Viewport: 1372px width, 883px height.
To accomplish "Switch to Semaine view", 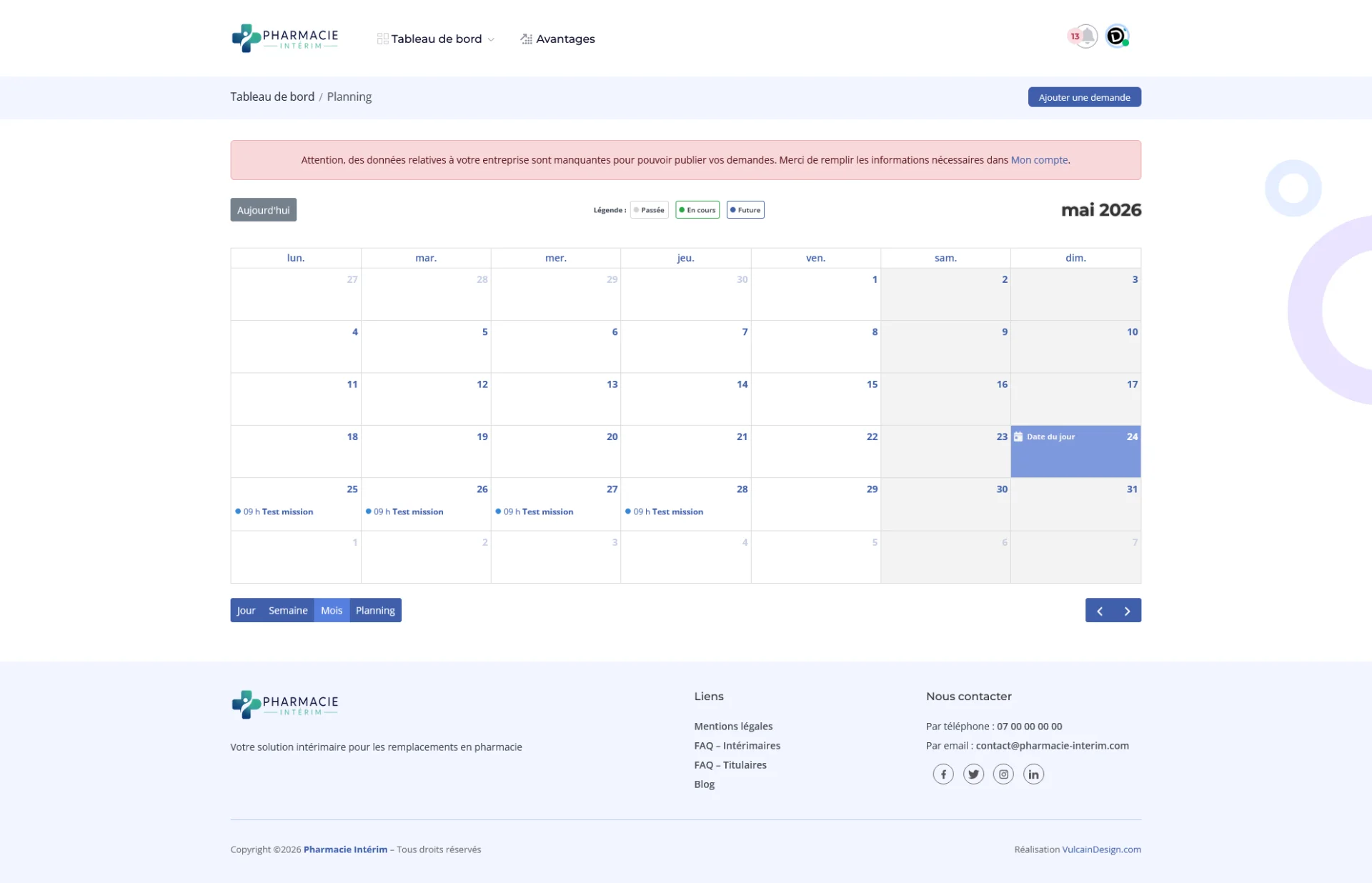I will tap(288, 610).
